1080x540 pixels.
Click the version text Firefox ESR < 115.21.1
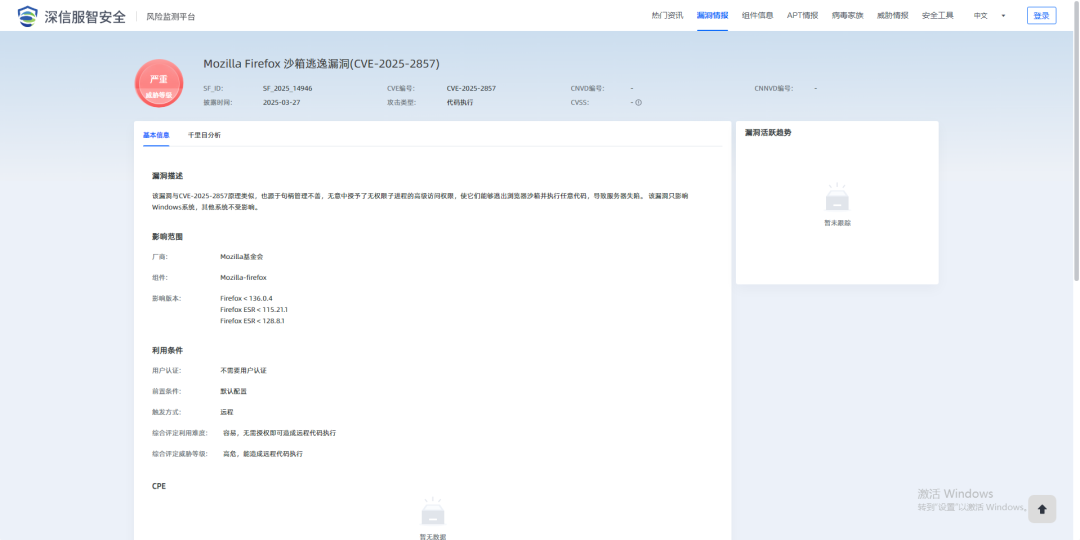pyautogui.click(x=254, y=310)
